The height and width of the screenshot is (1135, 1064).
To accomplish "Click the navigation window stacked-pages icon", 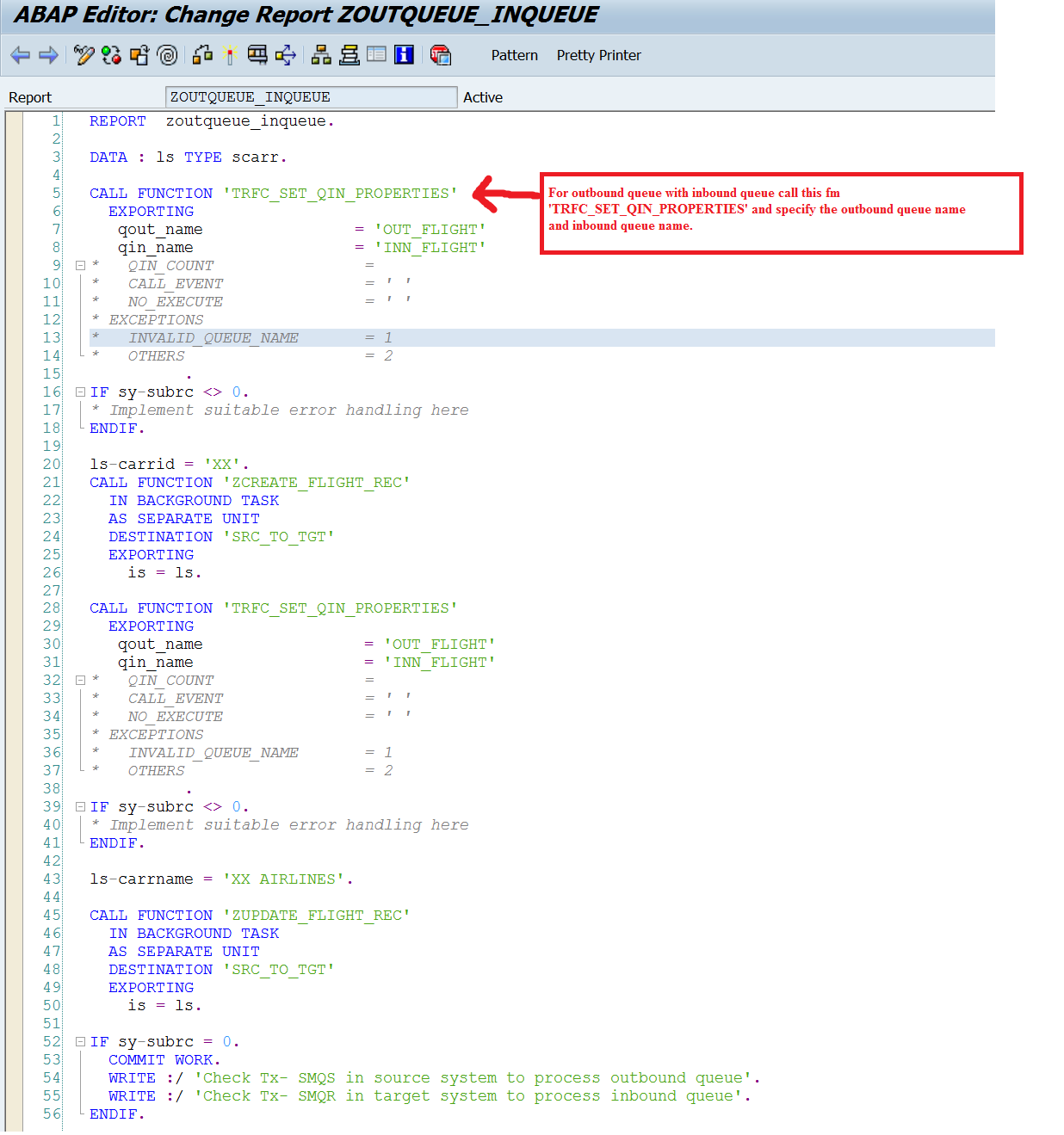I will pos(349,55).
